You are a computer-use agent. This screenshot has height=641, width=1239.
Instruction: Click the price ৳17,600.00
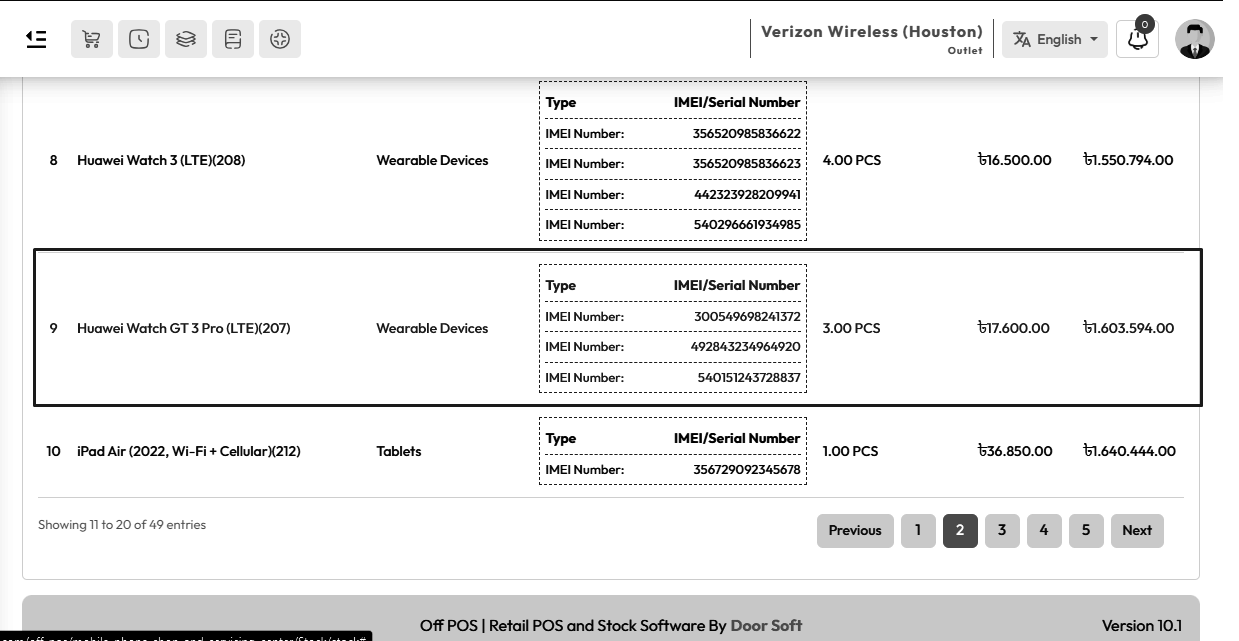click(1014, 328)
